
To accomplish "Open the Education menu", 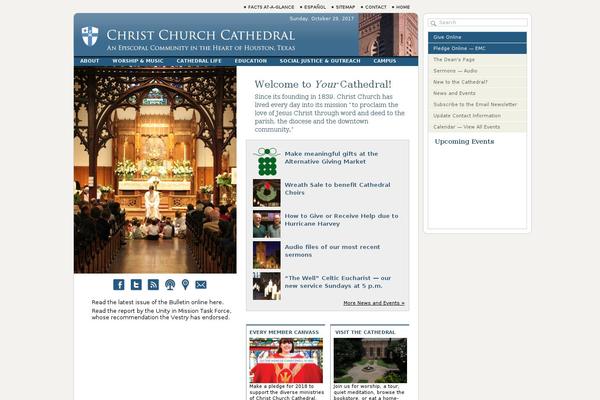I will (x=251, y=61).
